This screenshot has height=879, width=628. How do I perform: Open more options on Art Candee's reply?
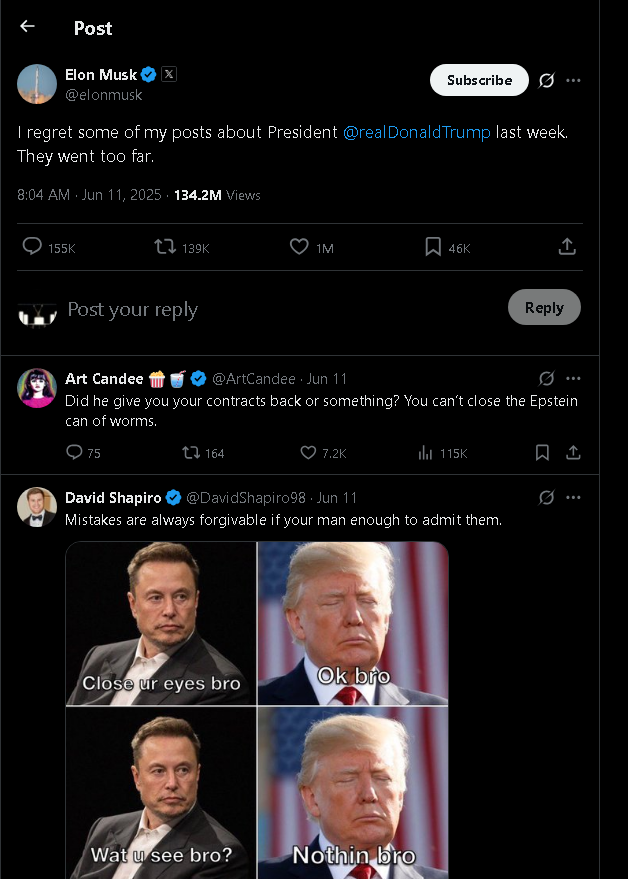(573, 379)
